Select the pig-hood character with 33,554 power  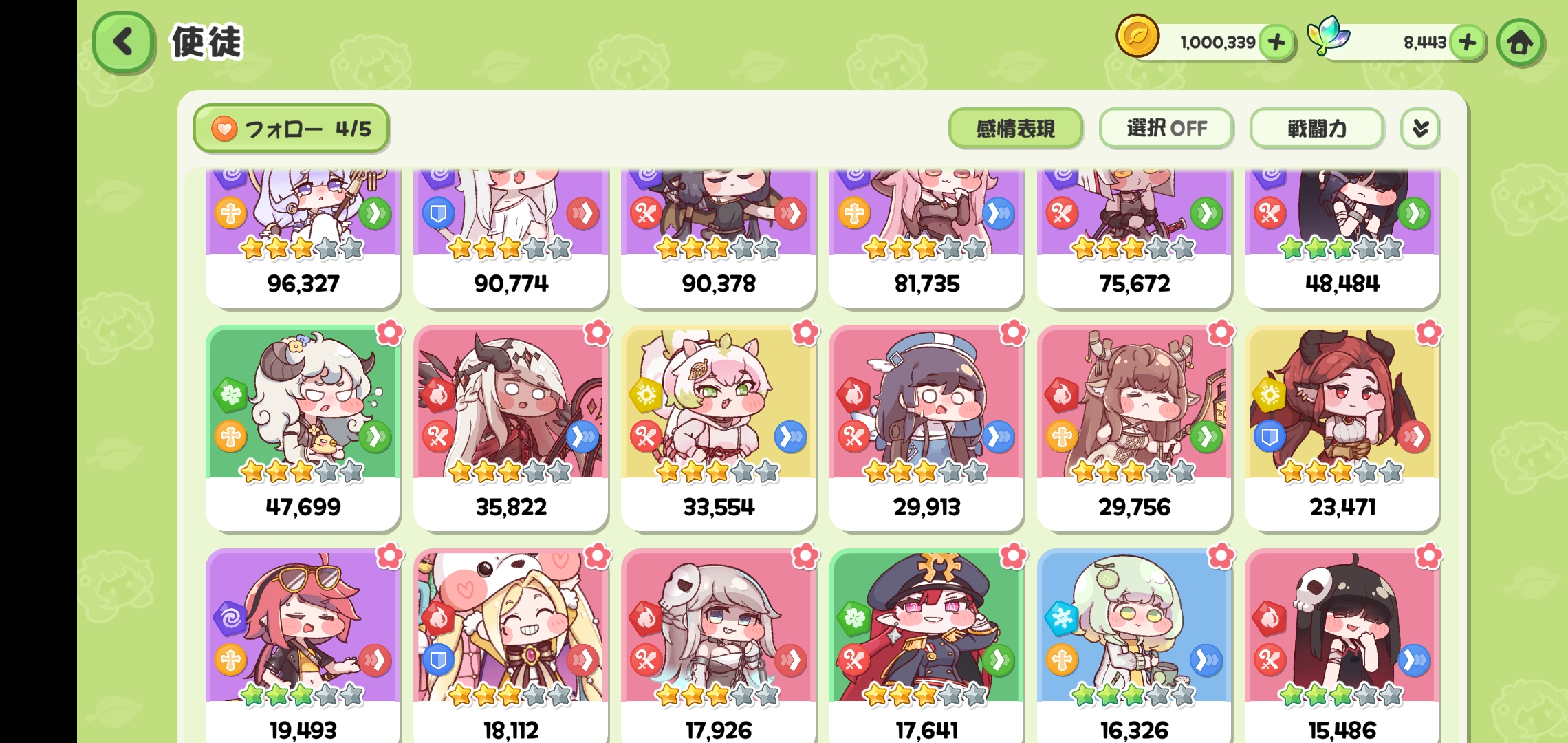719,429
